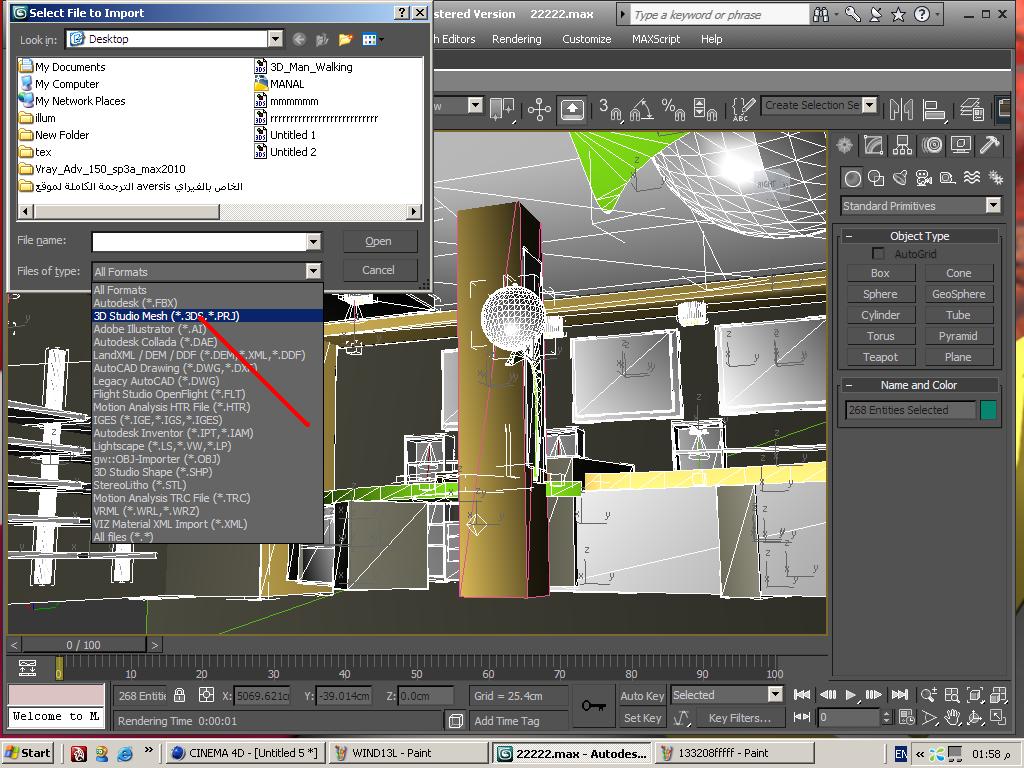The height and width of the screenshot is (768, 1024).
Task: Open the Utilities hammer tab
Action: click(x=990, y=145)
